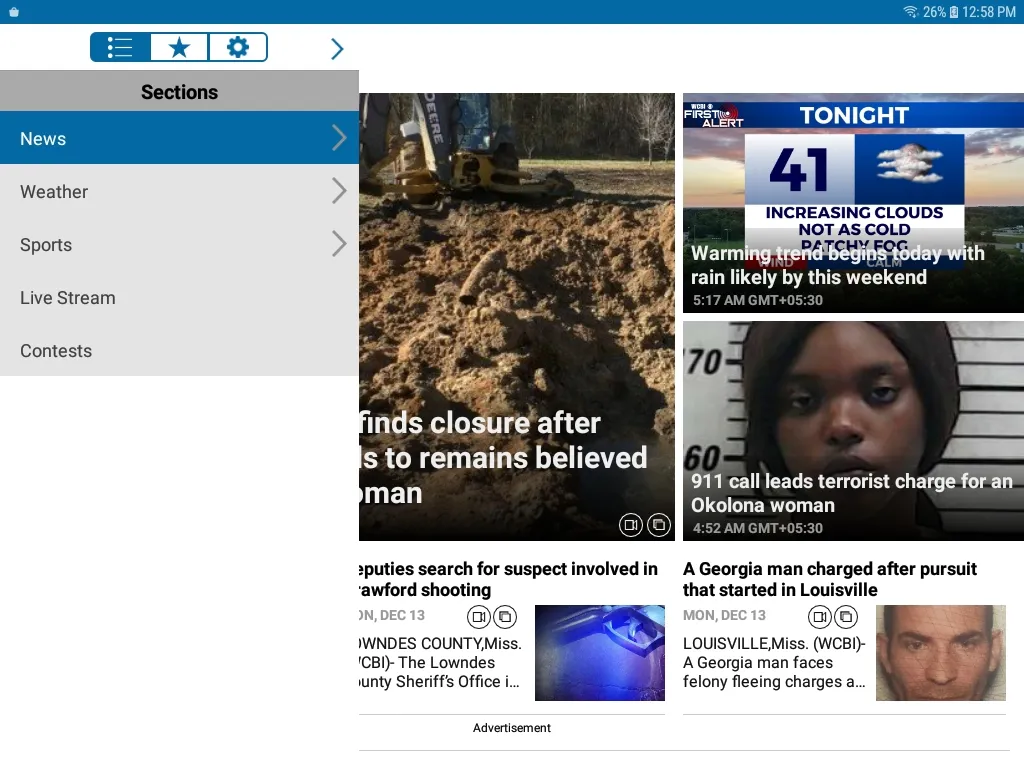Select the Sections list tab icon
This screenshot has width=1024, height=768.
point(120,47)
